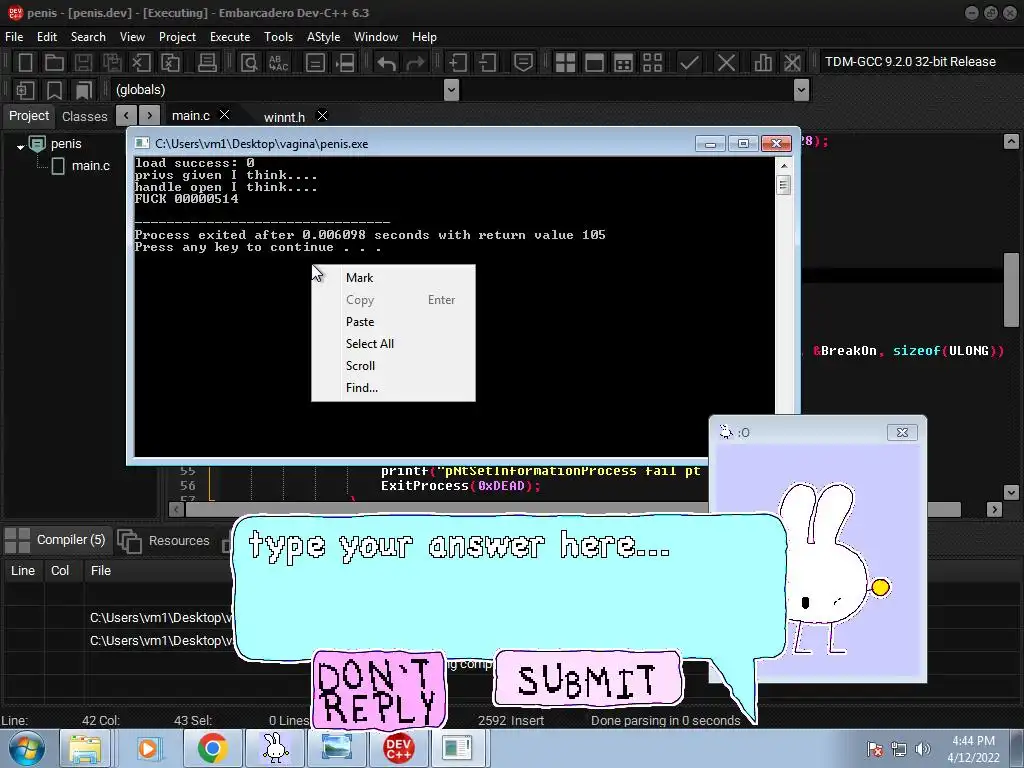Click the editor scroll-right arrow

tap(994, 509)
